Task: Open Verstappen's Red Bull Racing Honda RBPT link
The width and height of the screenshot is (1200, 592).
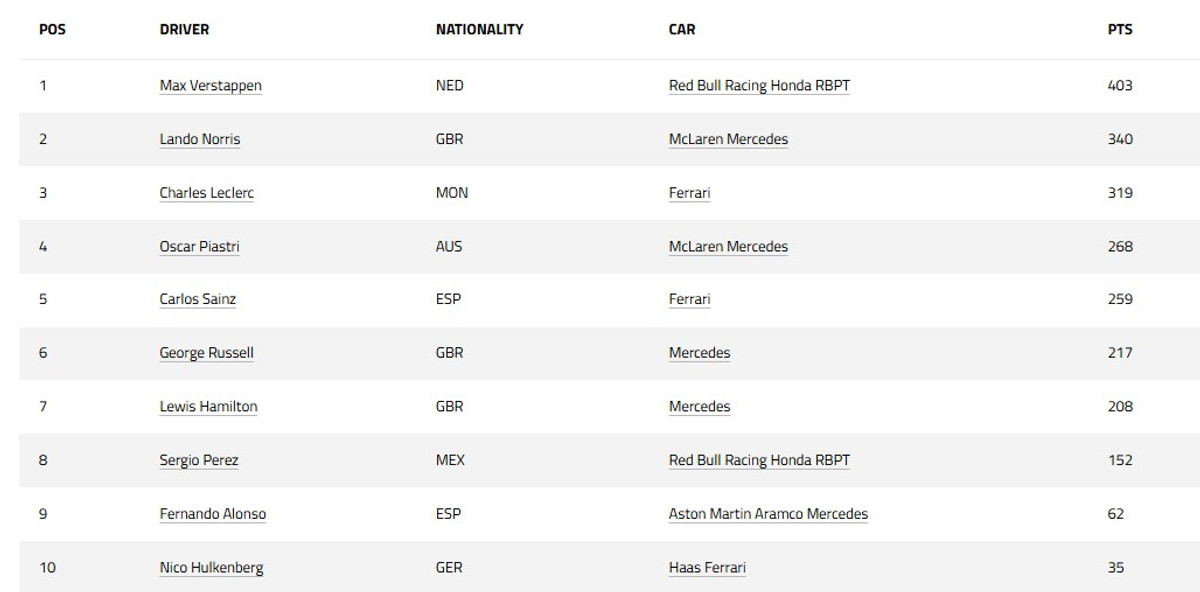Action: tap(759, 86)
